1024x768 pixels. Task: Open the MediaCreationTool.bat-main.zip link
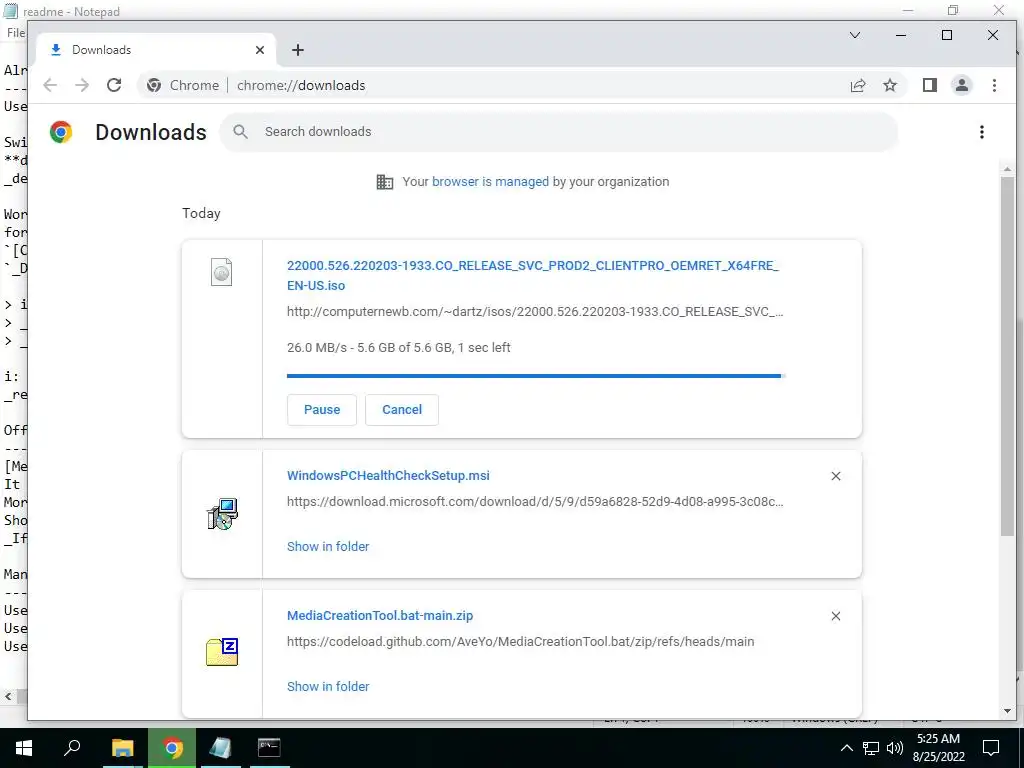click(379, 615)
